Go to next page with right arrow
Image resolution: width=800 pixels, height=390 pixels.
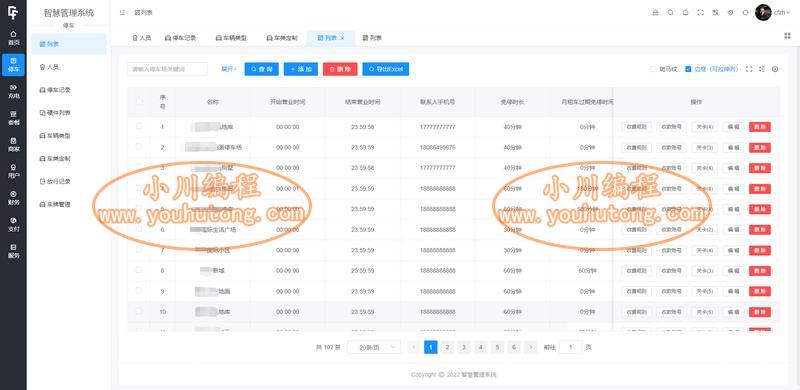531,347
